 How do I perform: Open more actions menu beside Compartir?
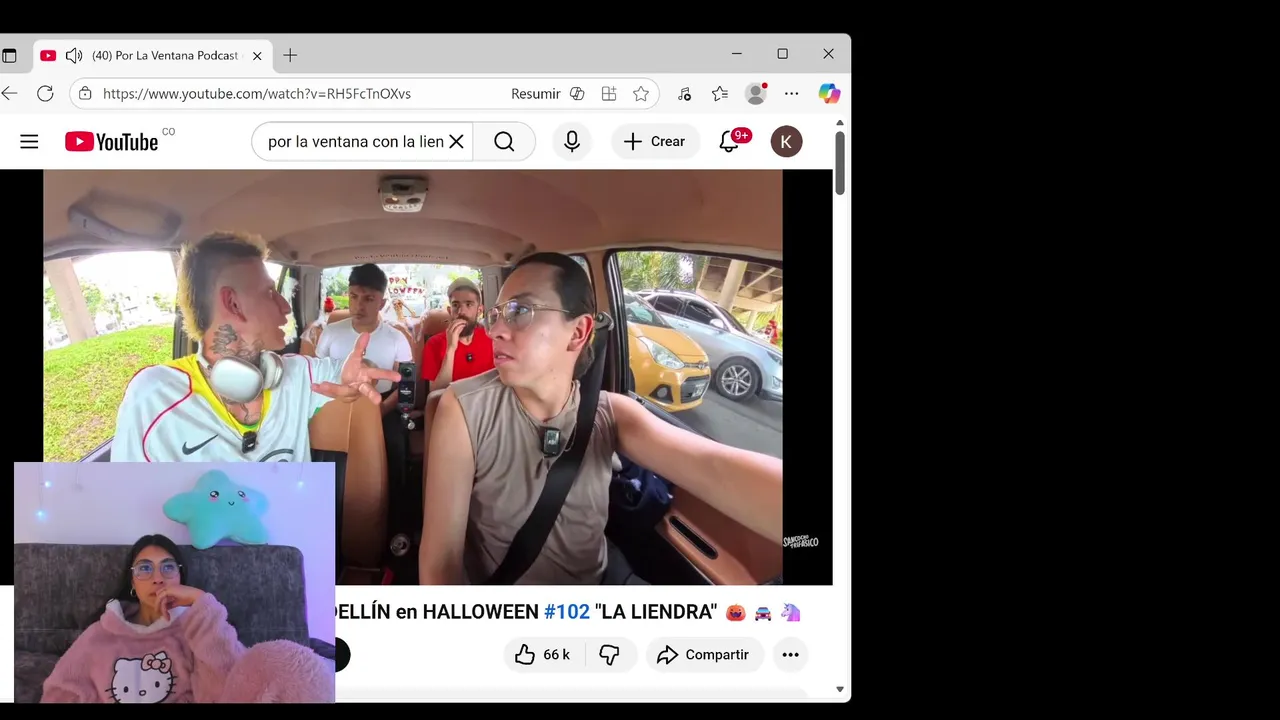coord(790,655)
